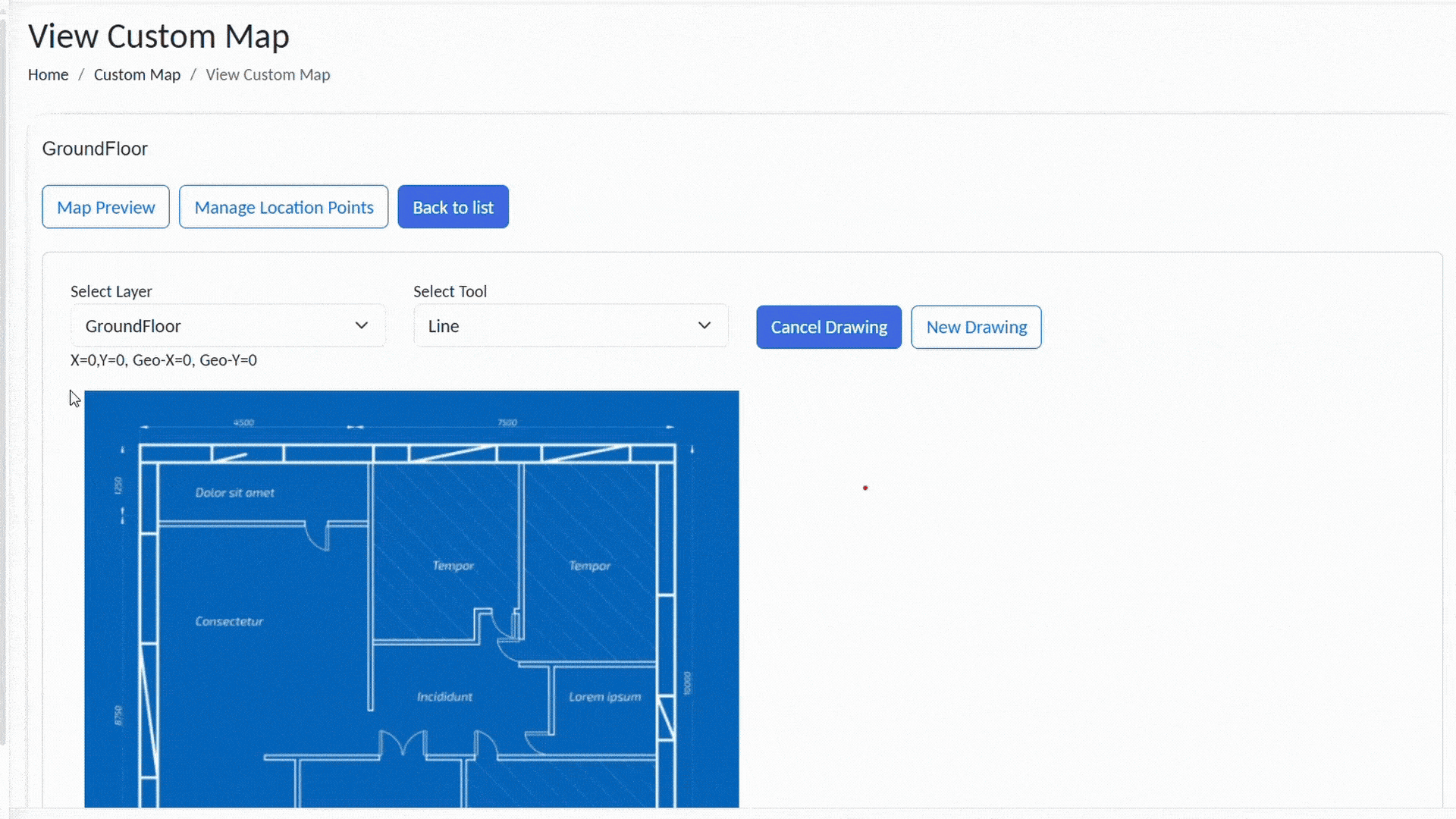Click the 'Lorem ipsum' room on the map
Screen dimensions: 1456x819
(x=604, y=696)
